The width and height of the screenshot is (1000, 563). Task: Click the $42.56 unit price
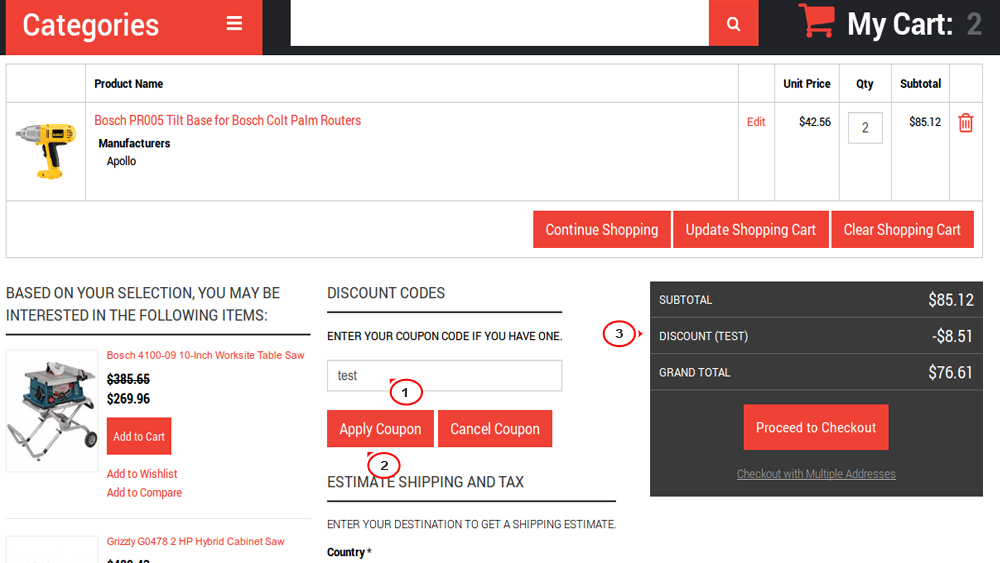[814, 122]
